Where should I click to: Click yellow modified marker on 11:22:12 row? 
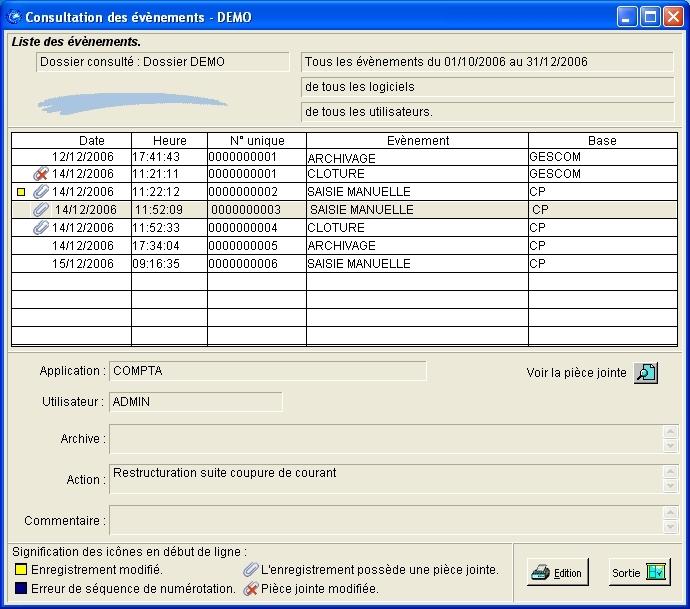[x=21, y=192]
